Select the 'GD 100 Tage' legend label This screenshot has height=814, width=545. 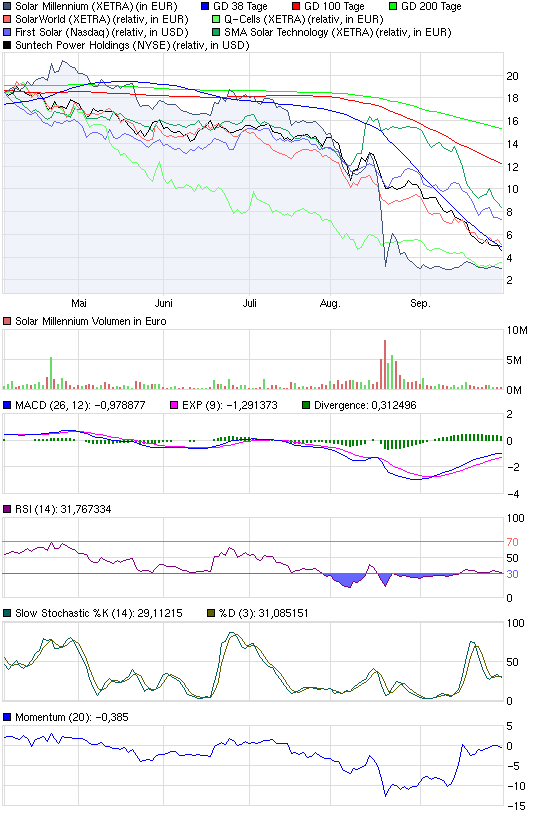coord(334,7)
